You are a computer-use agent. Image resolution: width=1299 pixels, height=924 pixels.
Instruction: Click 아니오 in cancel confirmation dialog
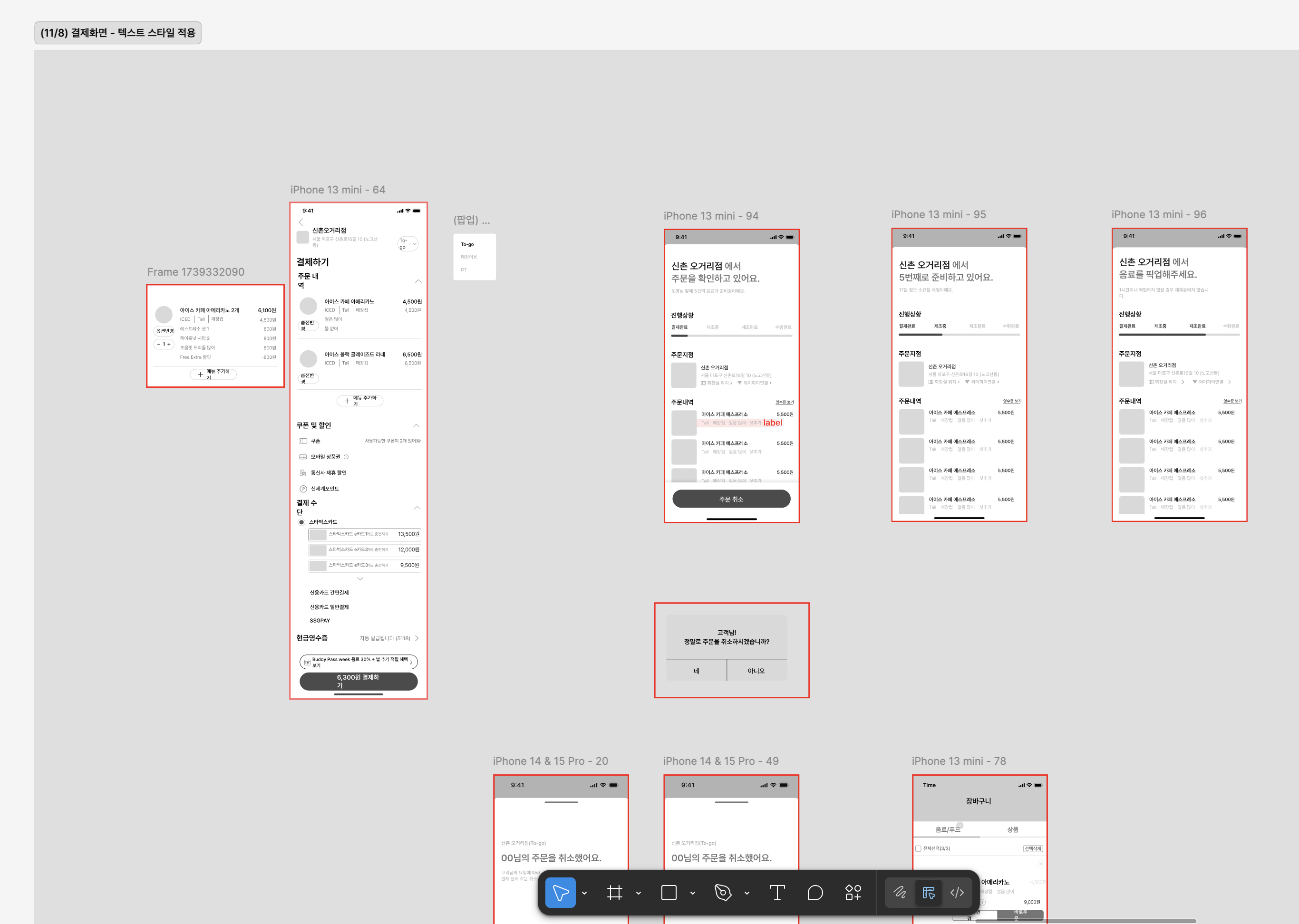tap(756, 671)
